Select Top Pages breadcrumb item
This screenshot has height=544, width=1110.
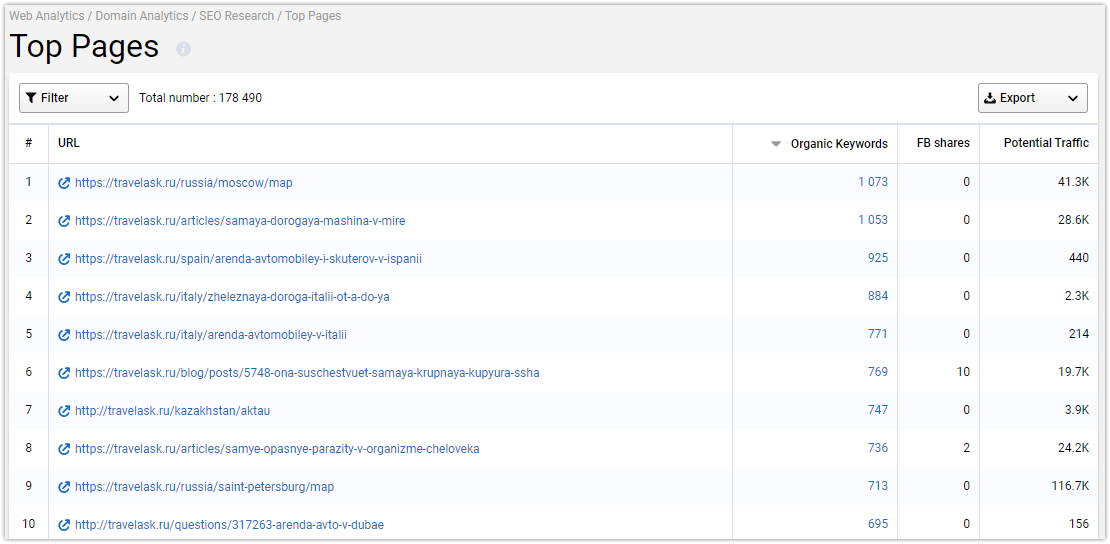pyautogui.click(x=313, y=16)
